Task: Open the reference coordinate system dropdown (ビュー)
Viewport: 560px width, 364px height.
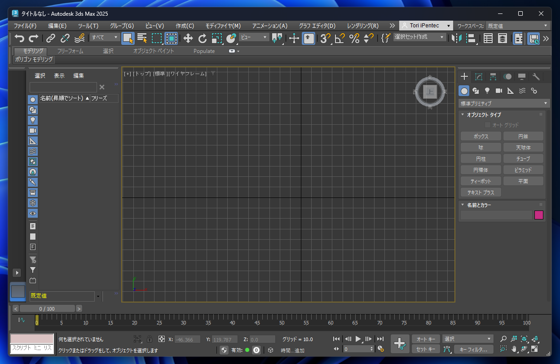Action: click(254, 37)
